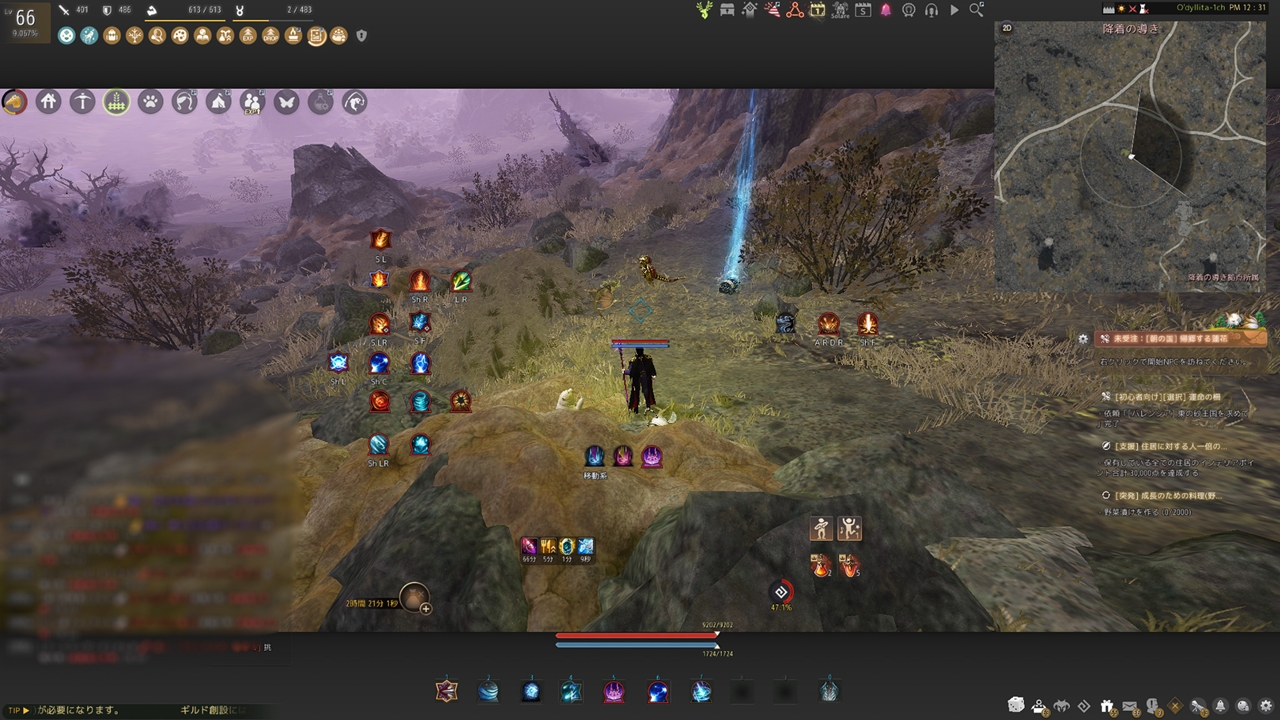Screen dimensions: 1280x720
Task: Open the red triangle nodes icon
Action: [x=795, y=10]
